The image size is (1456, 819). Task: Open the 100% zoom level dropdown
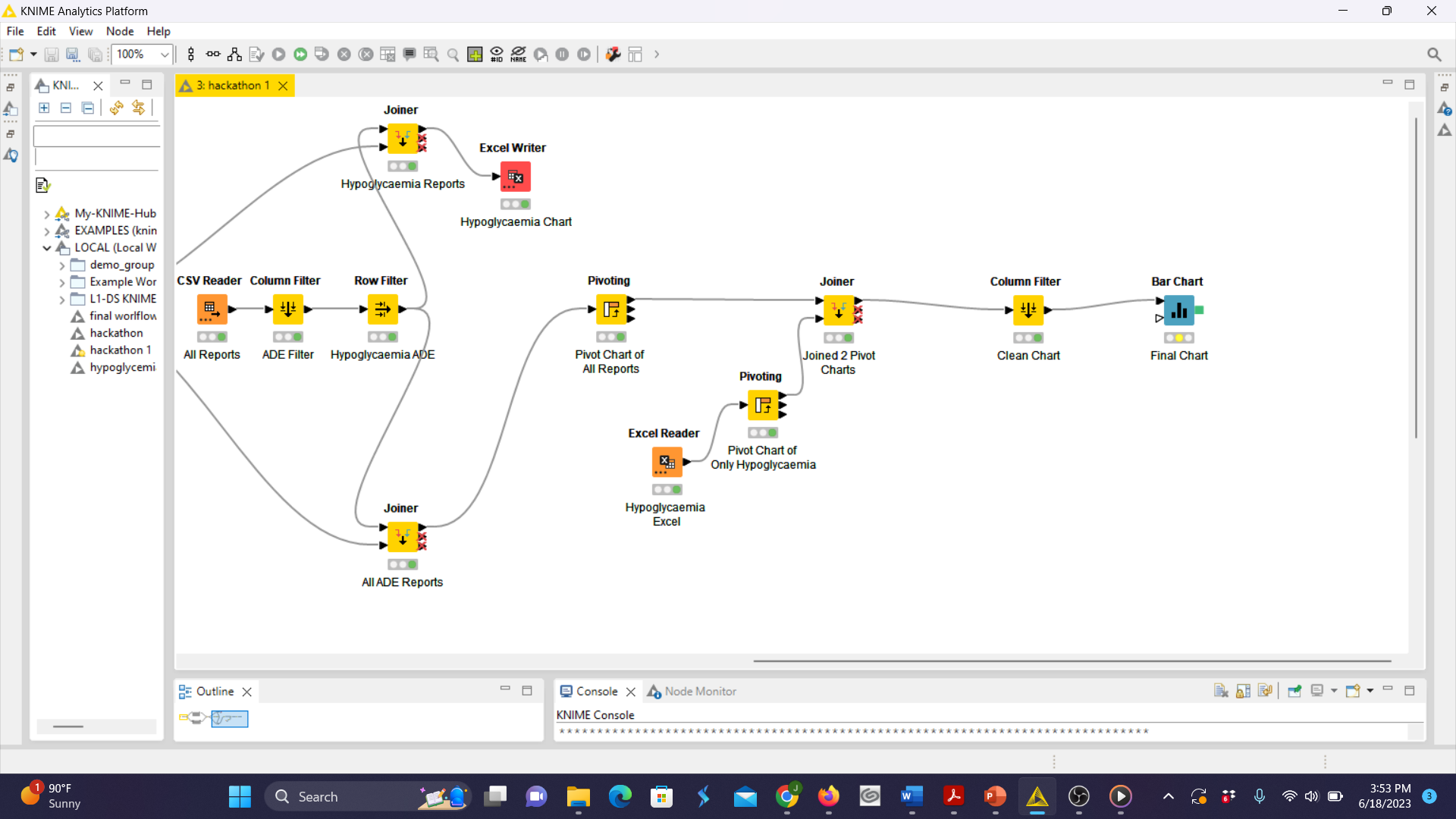click(164, 55)
